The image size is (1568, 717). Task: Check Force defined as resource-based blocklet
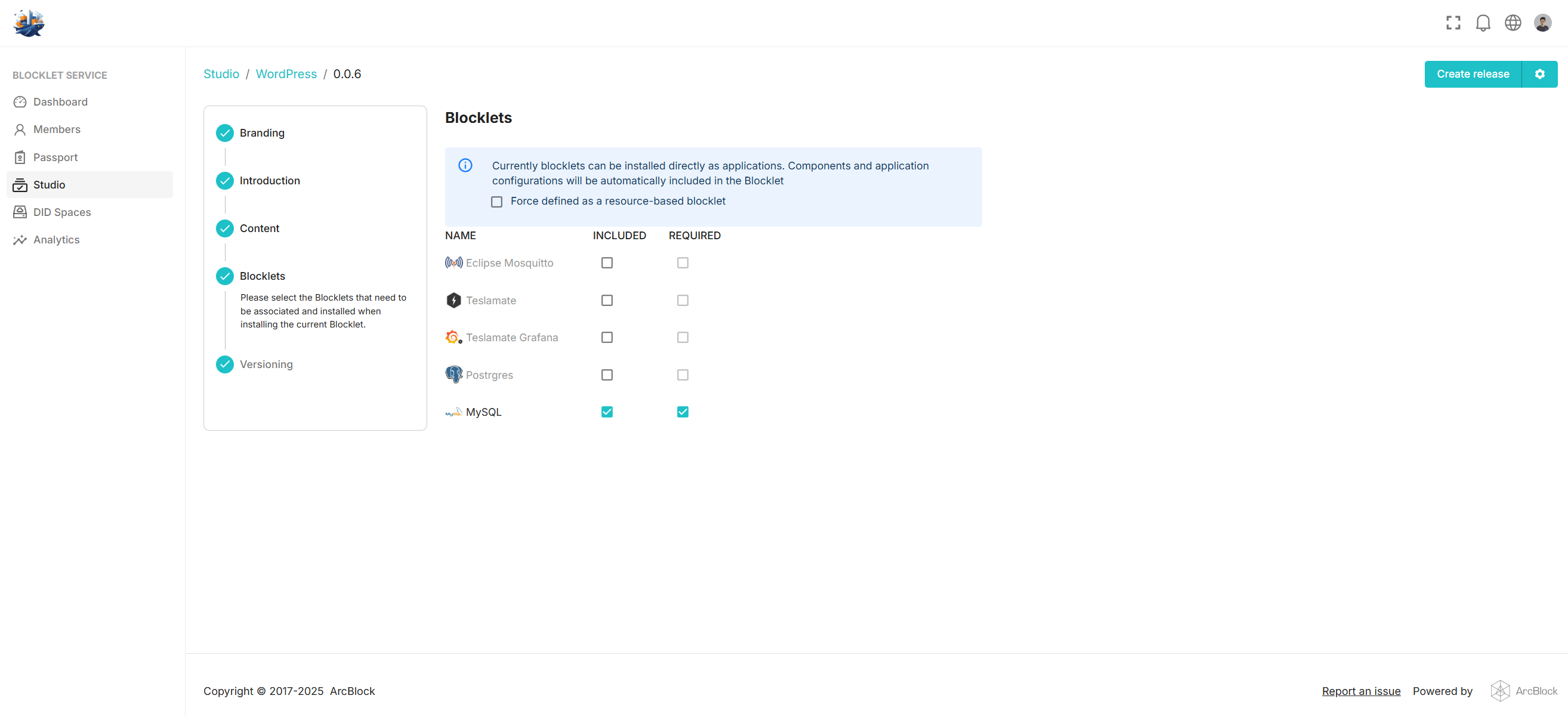pyautogui.click(x=496, y=202)
